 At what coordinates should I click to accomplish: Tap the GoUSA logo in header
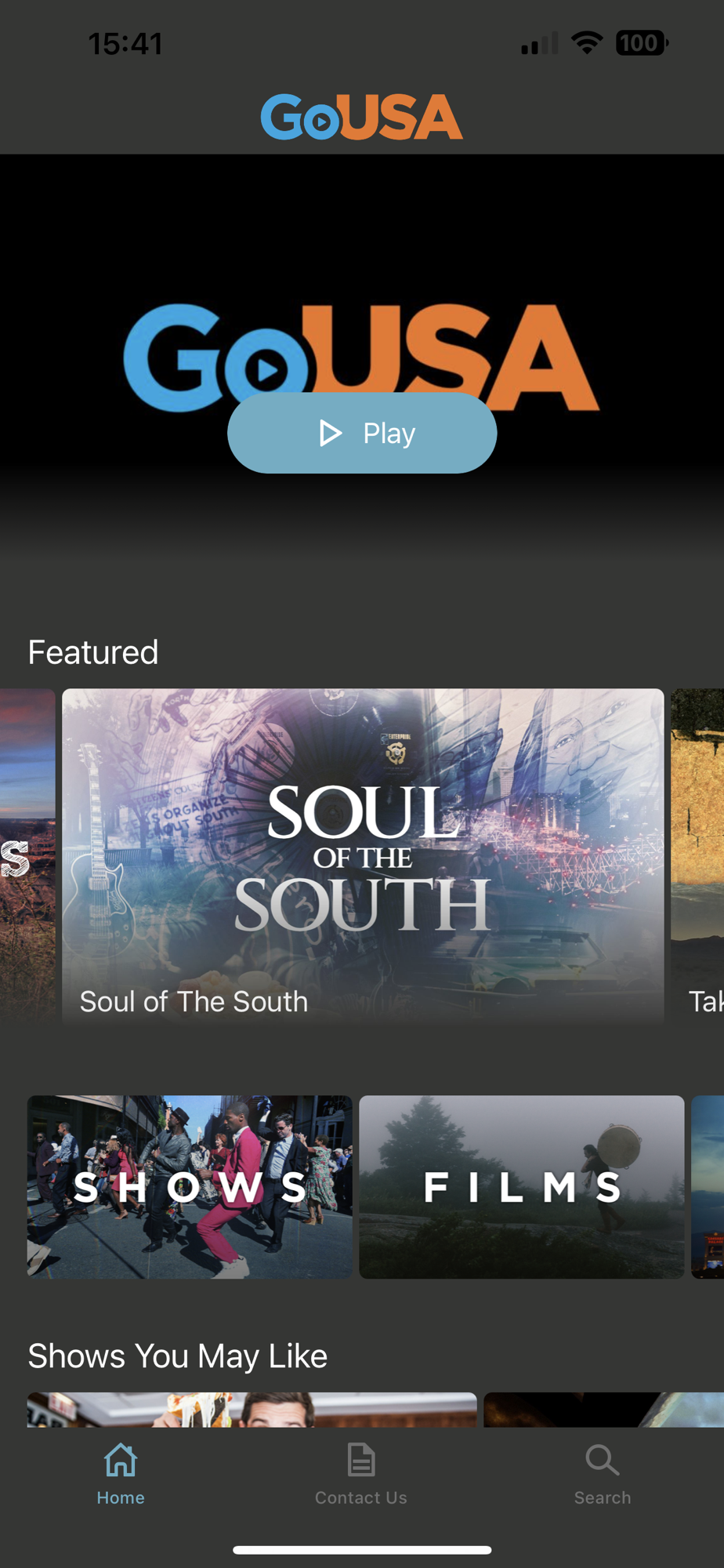pos(361,117)
